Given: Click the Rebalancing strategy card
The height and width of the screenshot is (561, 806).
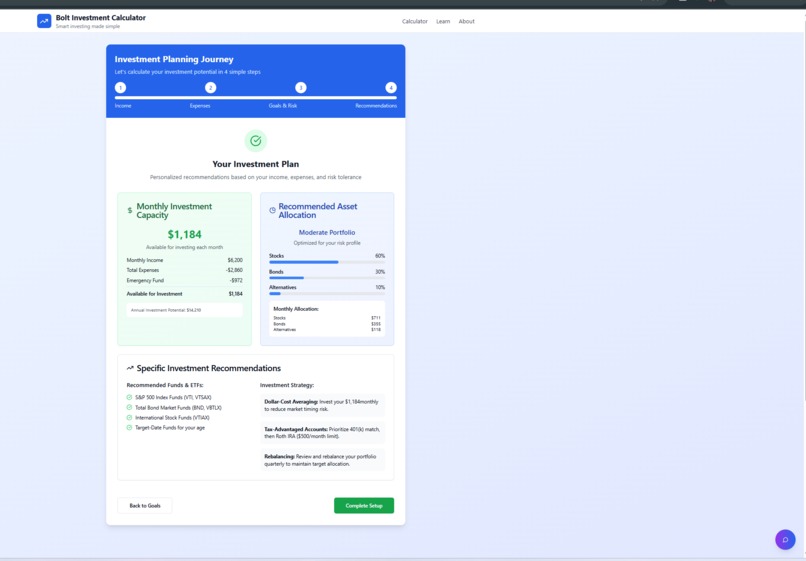Looking at the screenshot, I should [322, 460].
